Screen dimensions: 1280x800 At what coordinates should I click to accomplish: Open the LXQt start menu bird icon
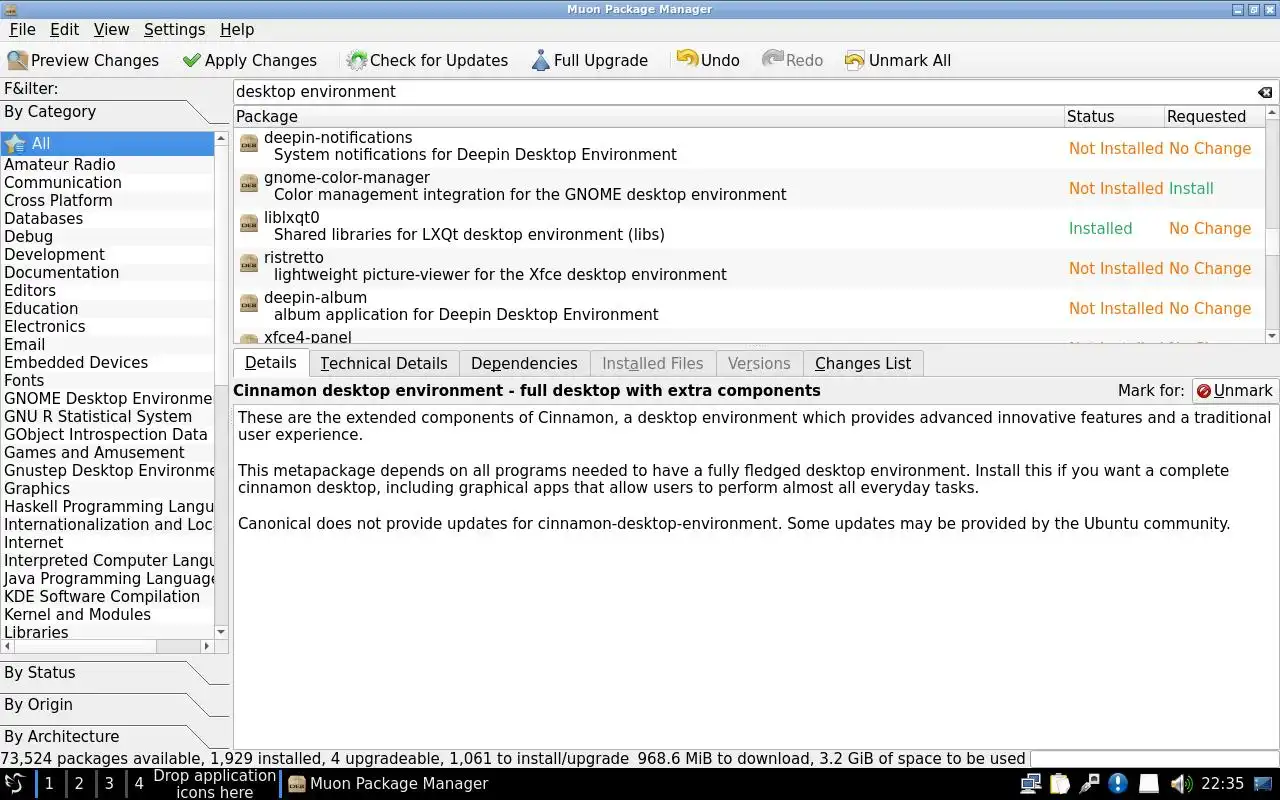coord(15,783)
